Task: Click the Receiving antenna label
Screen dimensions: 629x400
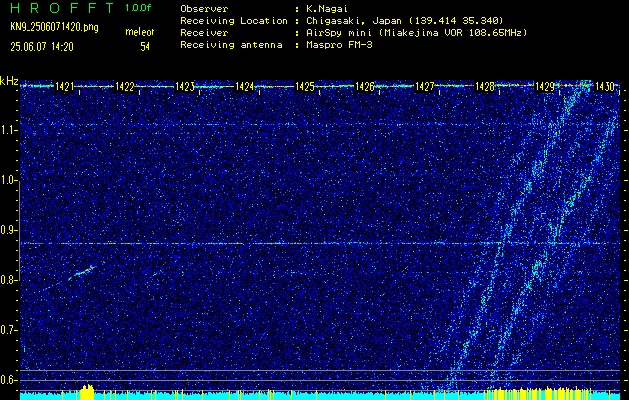Action: [231, 45]
